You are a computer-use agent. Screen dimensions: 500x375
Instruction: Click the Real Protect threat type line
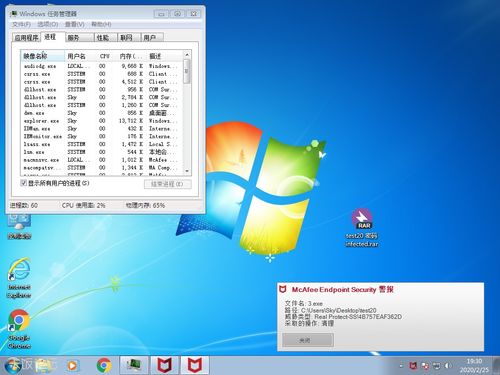pos(343,316)
